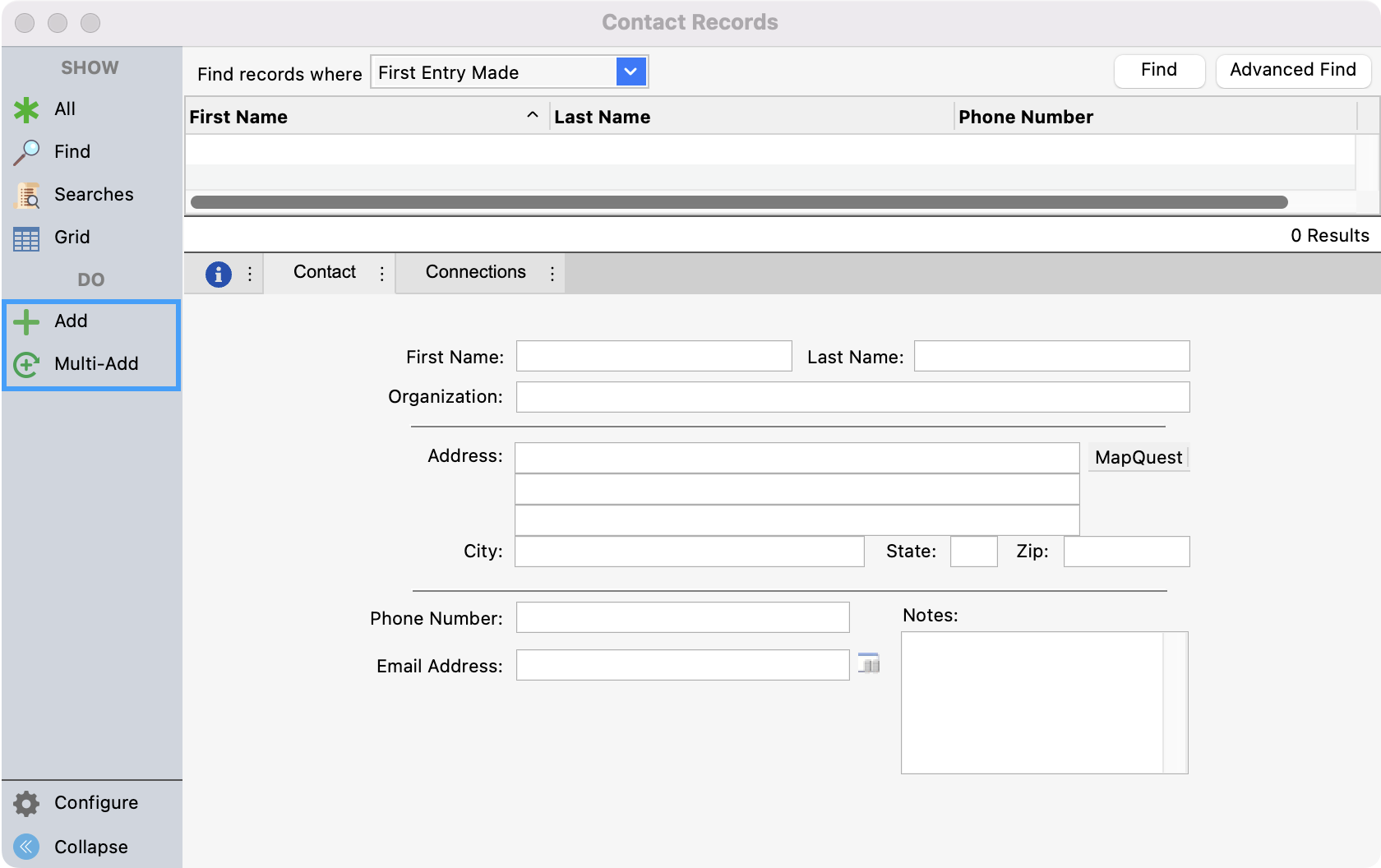This screenshot has height=868, width=1381.
Task: Click the MapQuest button
Action: [1138, 458]
